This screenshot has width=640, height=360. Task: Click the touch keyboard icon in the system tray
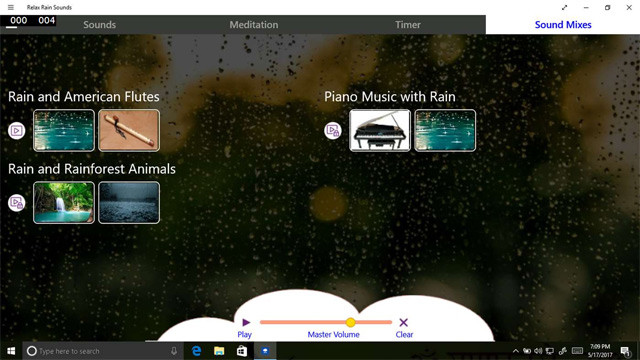[x=578, y=351]
